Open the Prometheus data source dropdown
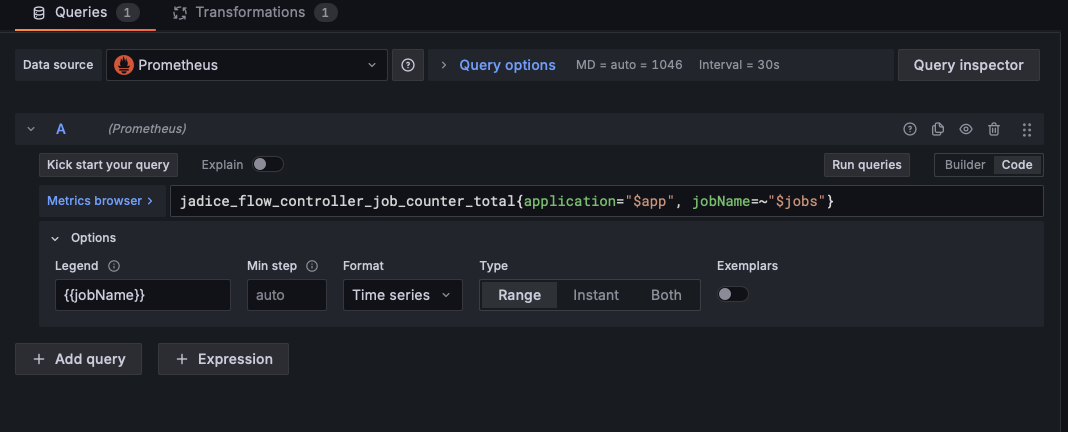1068x432 pixels. click(246, 65)
